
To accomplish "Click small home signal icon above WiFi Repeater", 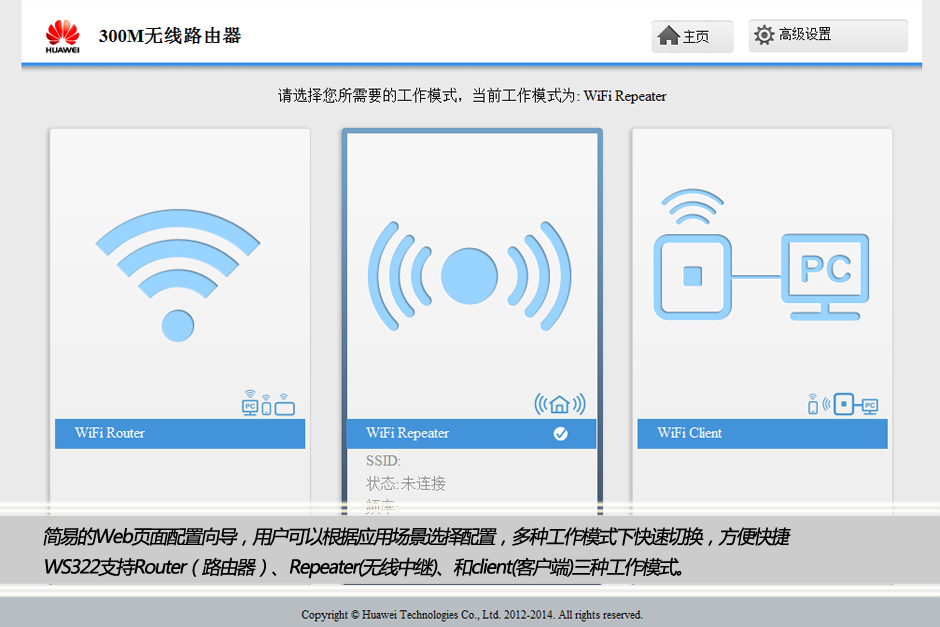I will click(560, 405).
